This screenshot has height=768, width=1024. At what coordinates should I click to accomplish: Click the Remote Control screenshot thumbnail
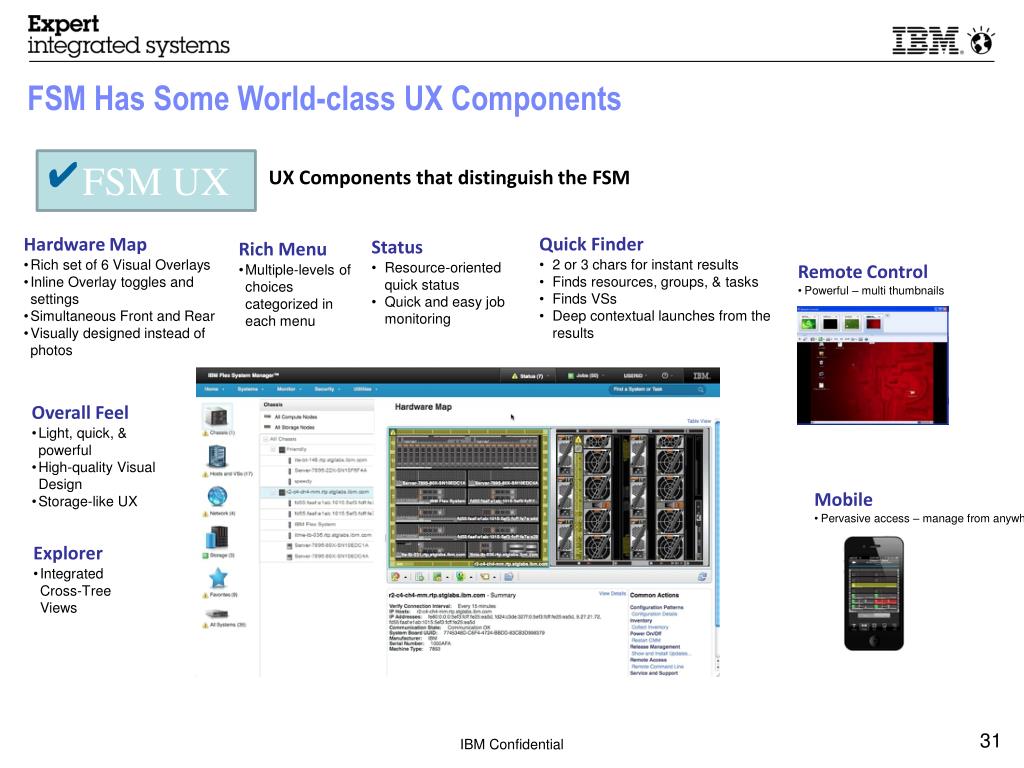[x=872, y=365]
